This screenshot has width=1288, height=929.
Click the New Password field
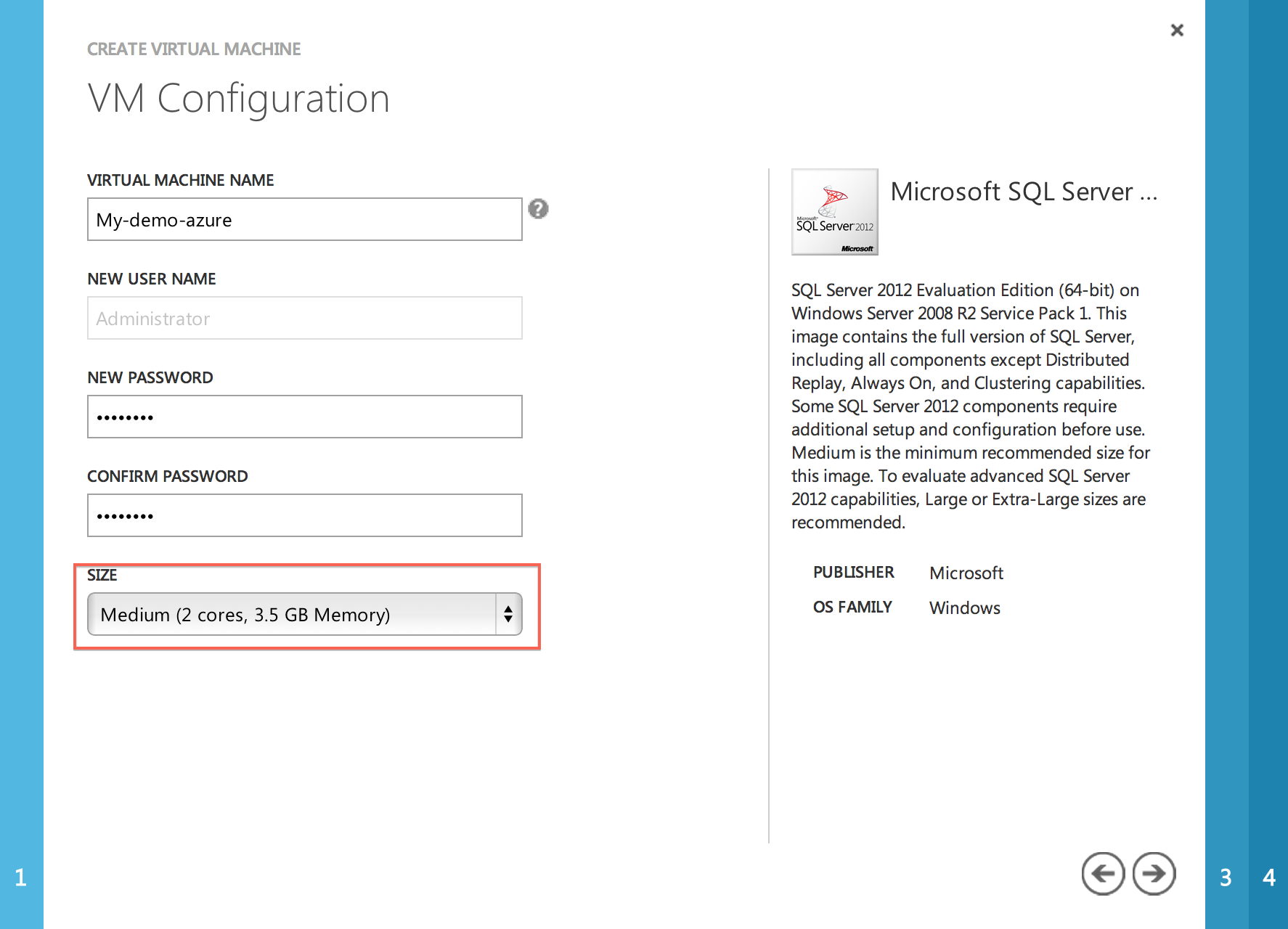pos(305,417)
